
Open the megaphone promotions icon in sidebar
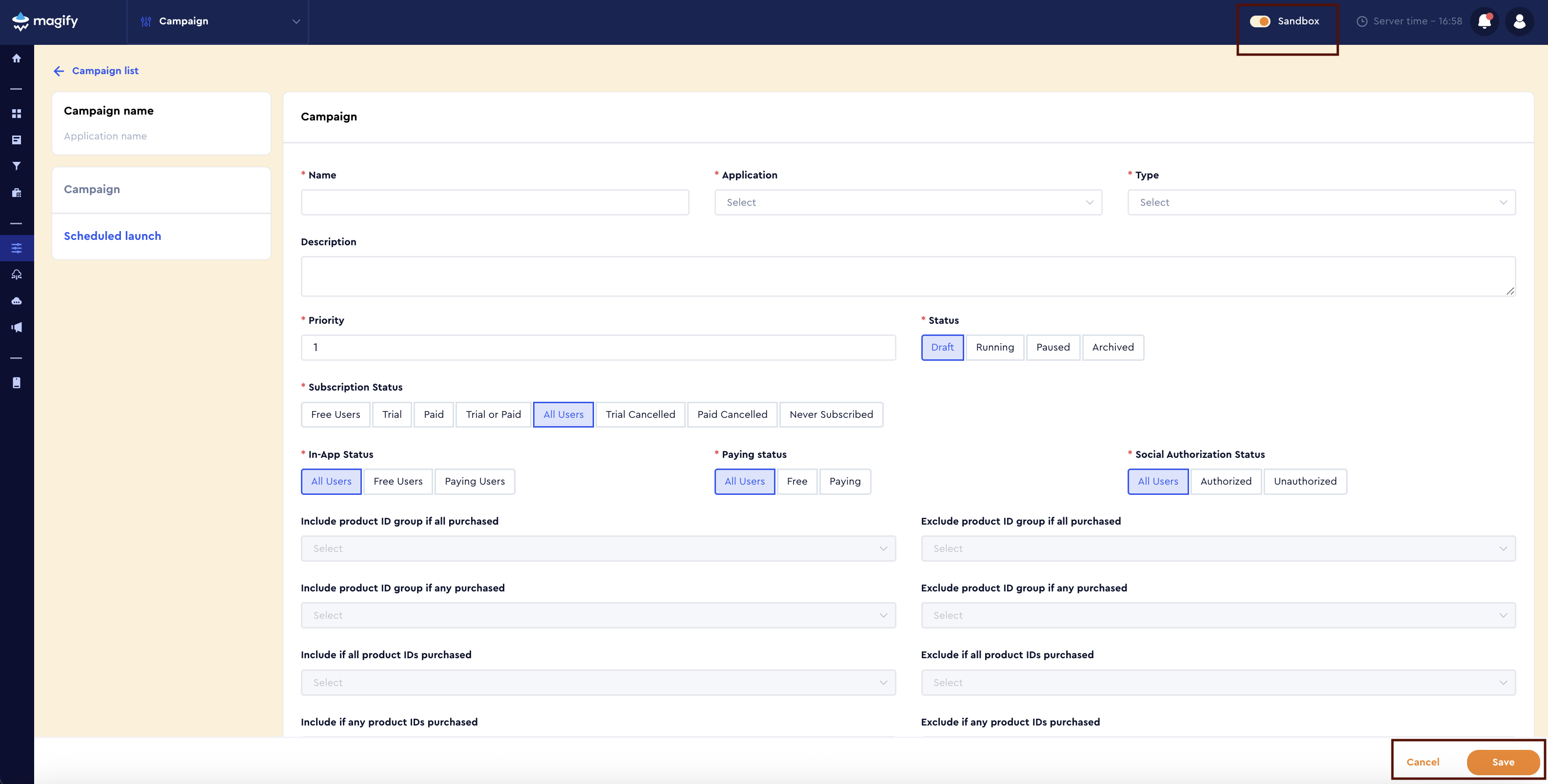tap(16, 327)
